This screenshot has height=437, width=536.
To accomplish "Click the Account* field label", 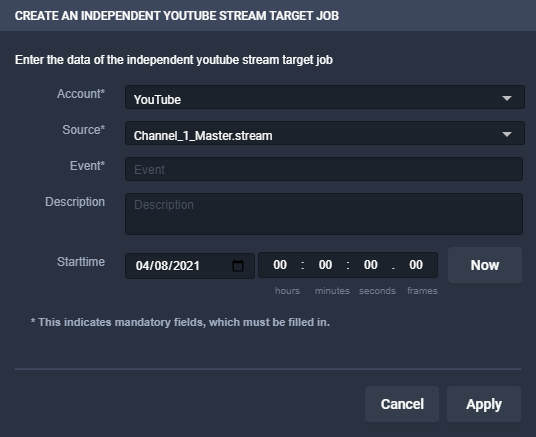I will tap(81, 94).
